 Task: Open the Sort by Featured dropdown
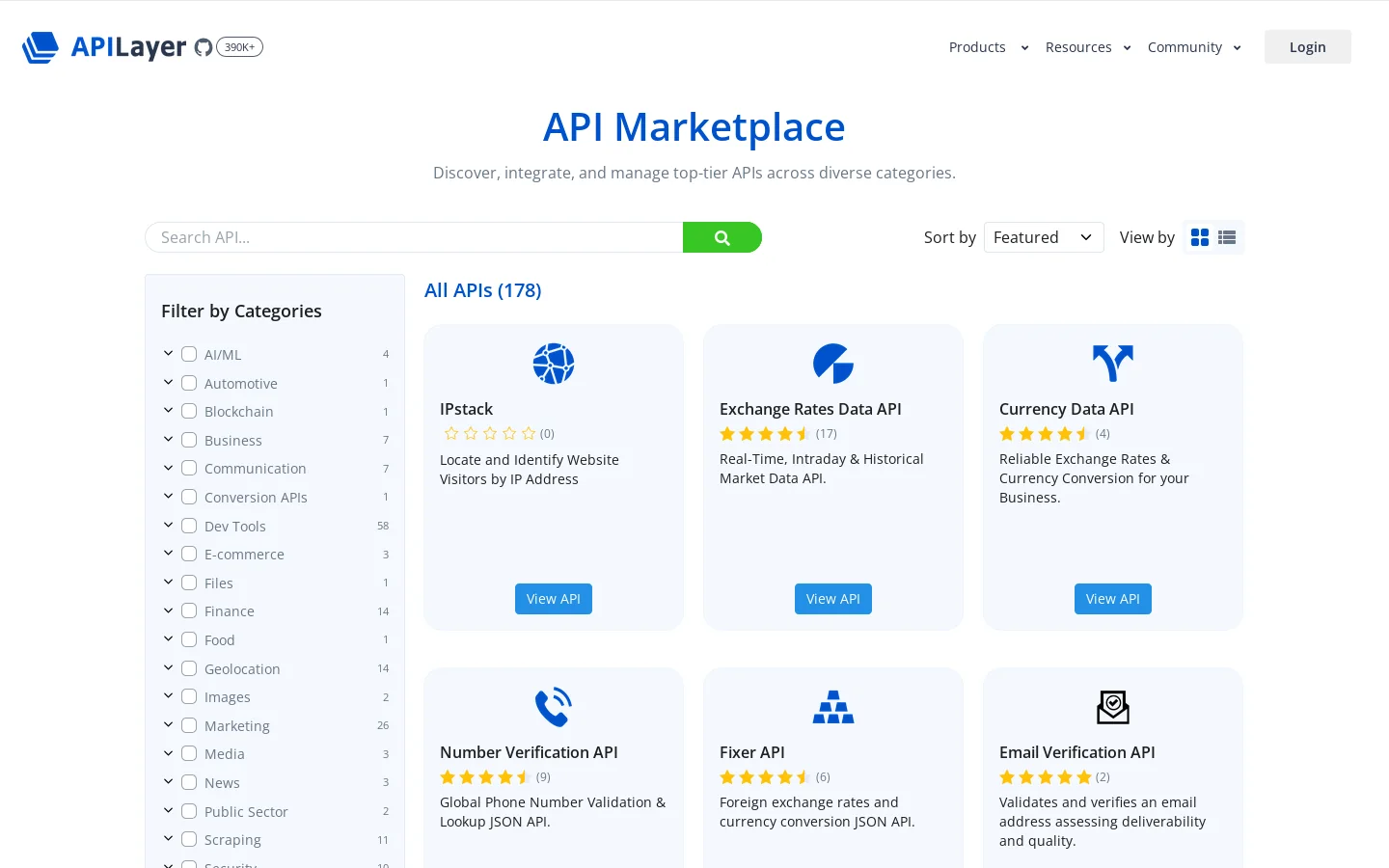1044,237
